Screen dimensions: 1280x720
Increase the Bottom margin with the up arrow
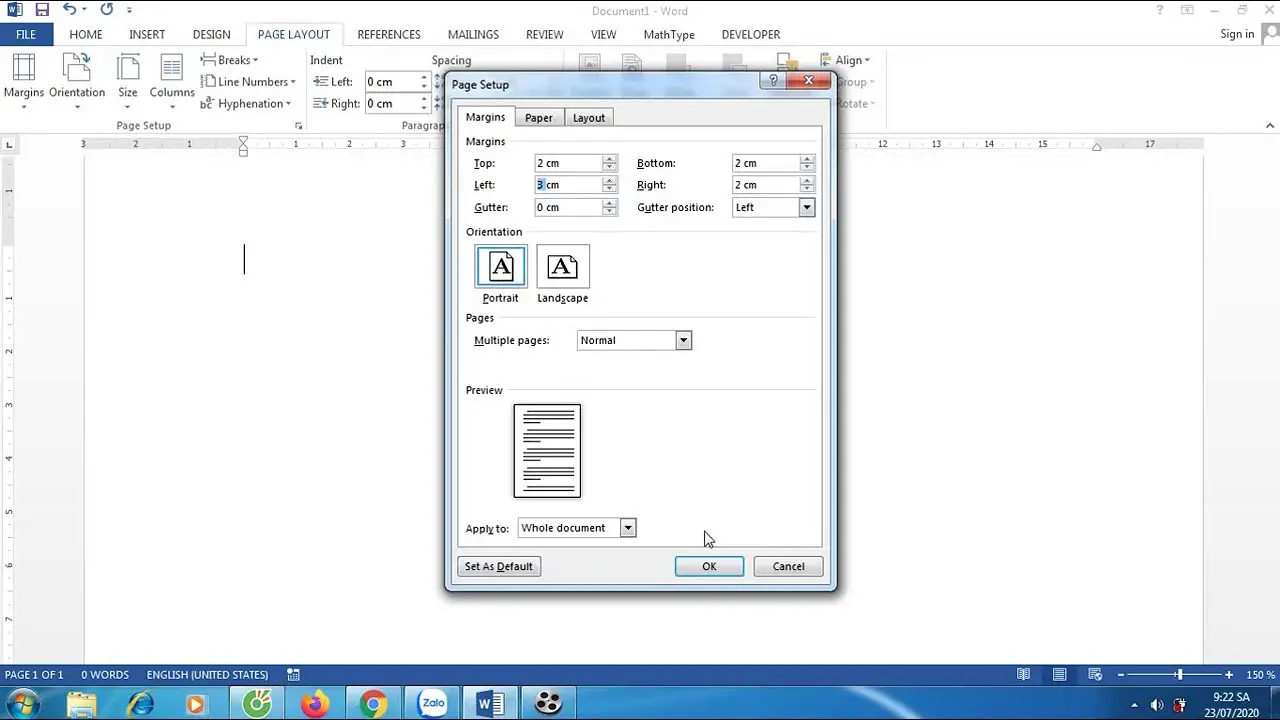click(x=807, y=159)
